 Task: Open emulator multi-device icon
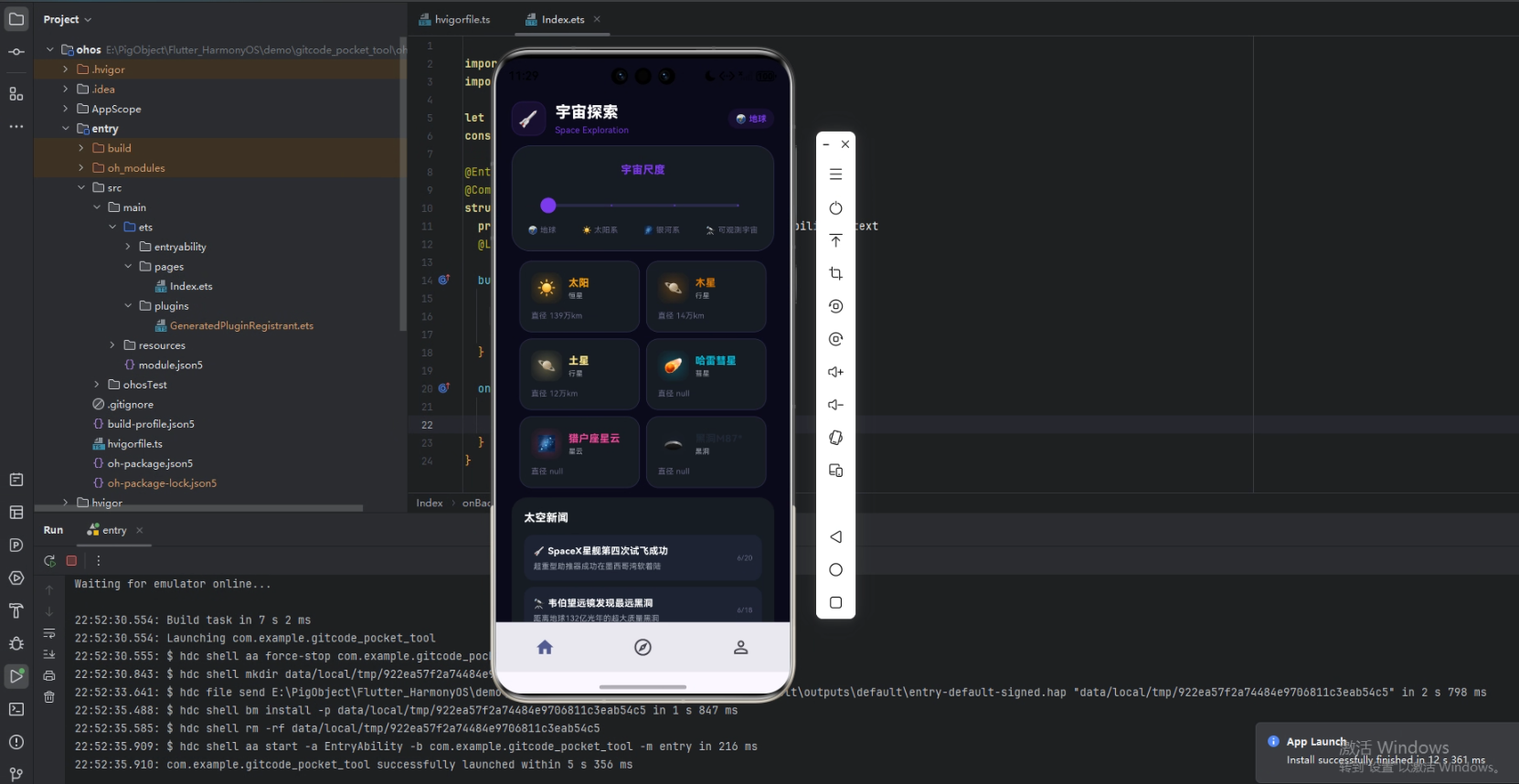pos(835,471)
